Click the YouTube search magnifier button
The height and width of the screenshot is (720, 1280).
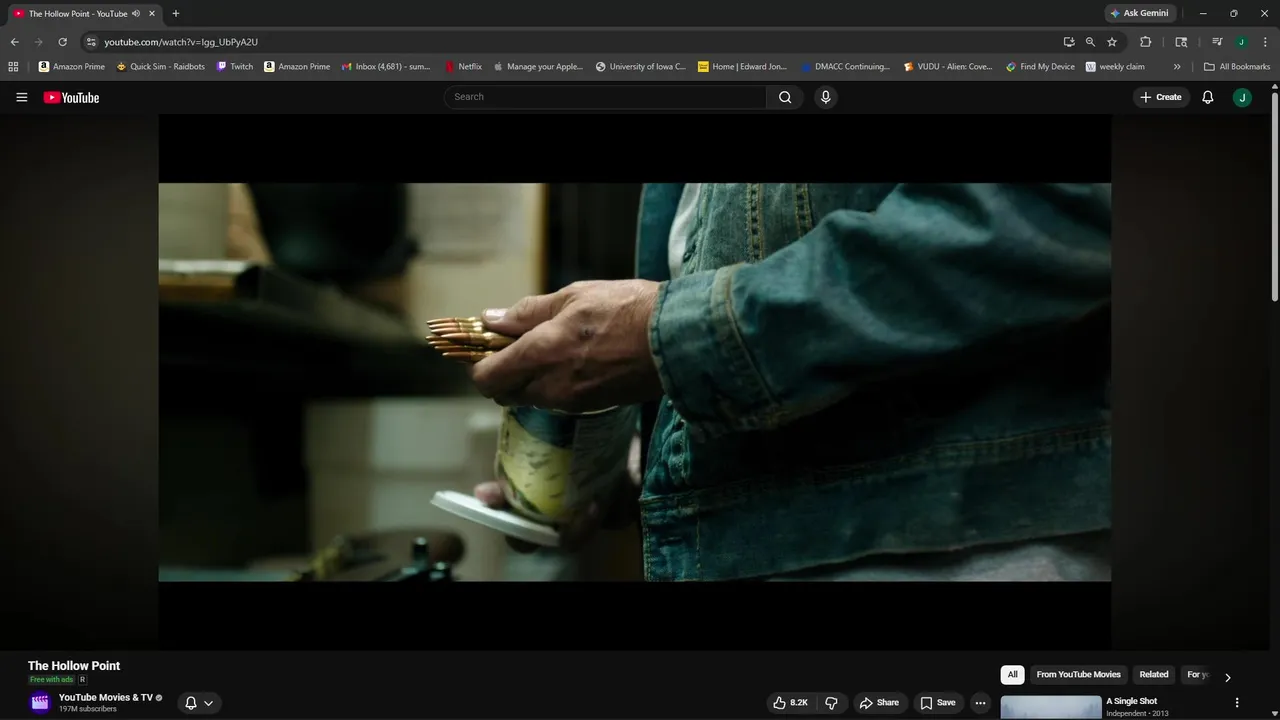click(x=785, y=97)
